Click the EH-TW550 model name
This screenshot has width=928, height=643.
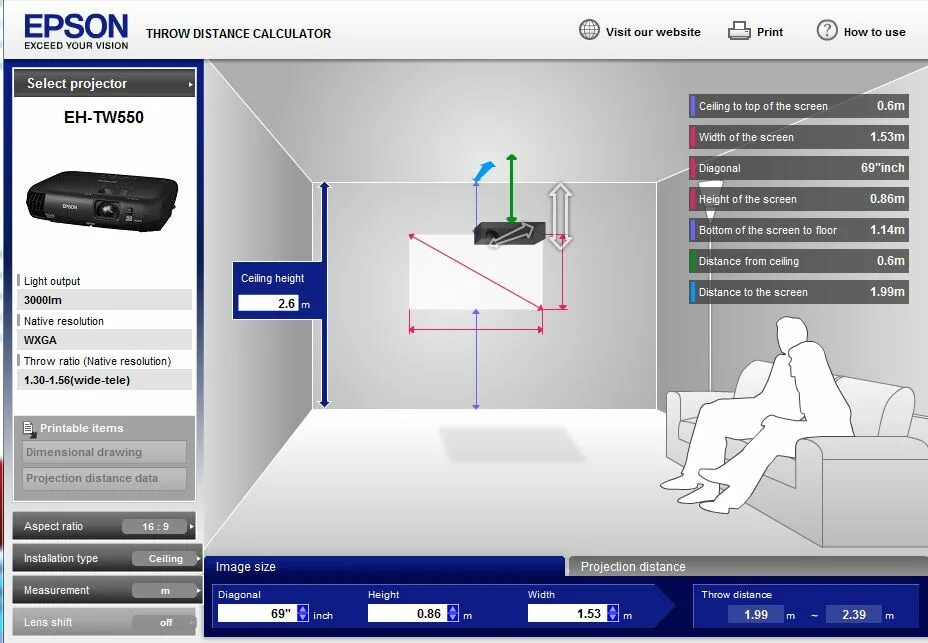coord(104,117)
